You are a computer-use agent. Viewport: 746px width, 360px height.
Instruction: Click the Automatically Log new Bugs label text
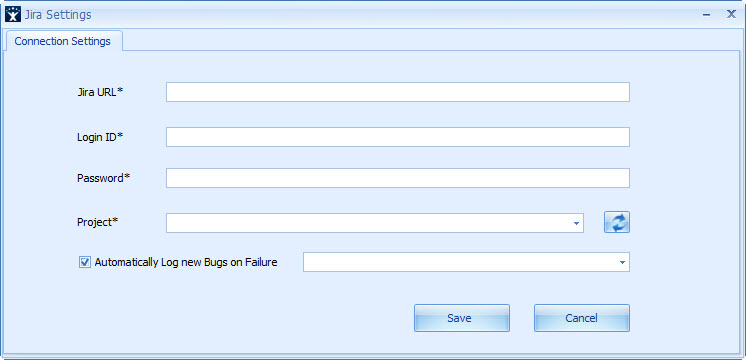coord(186,262)
